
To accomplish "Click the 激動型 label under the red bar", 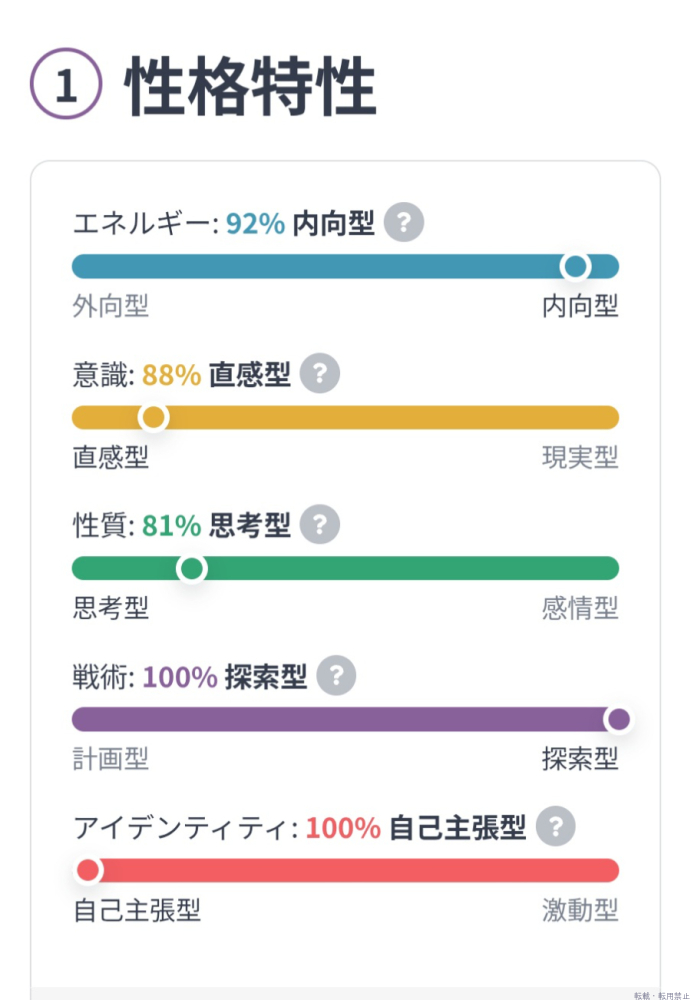I will 580,910.
